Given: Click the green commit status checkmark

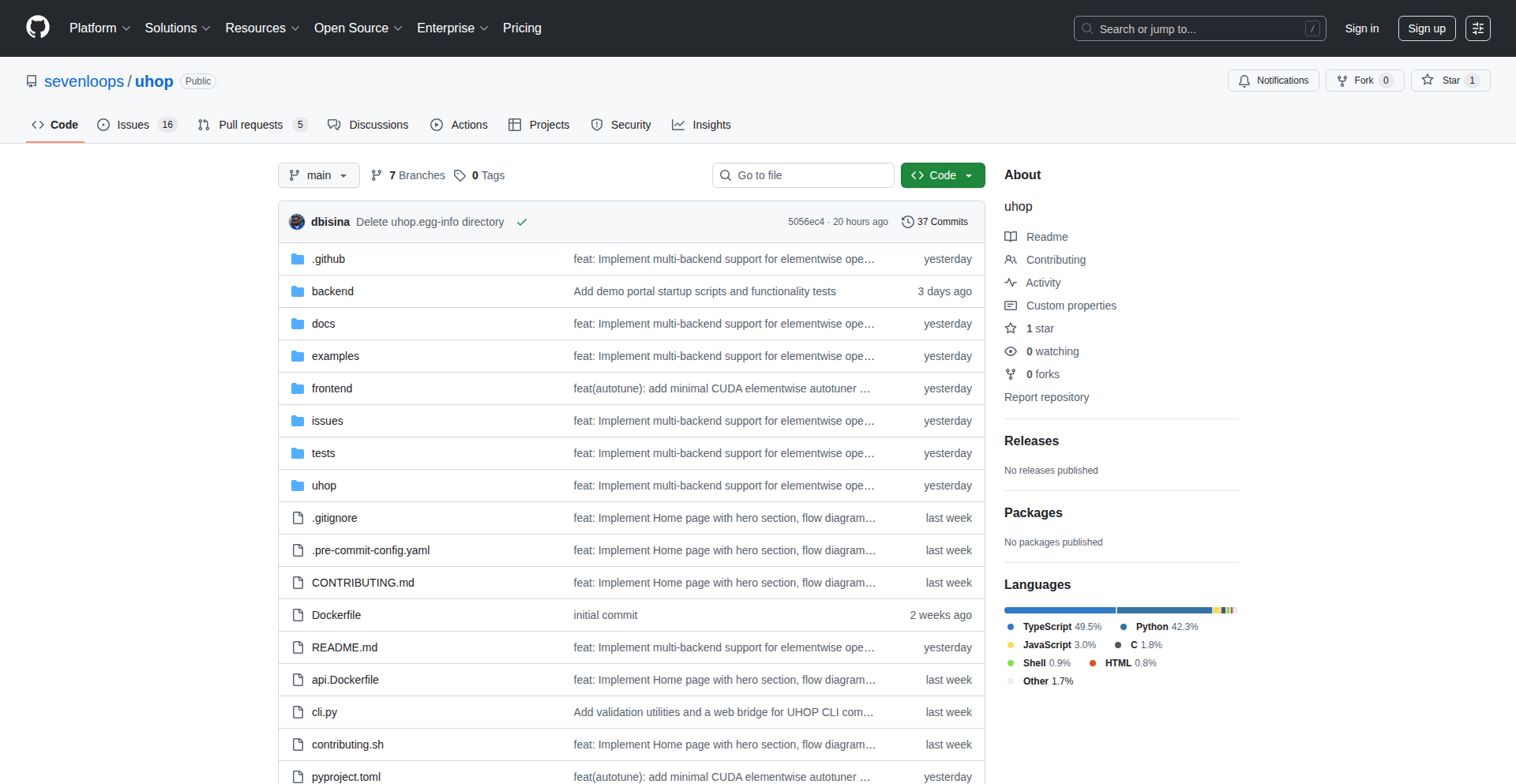Looking at the screenshot, I should point(522,223).
